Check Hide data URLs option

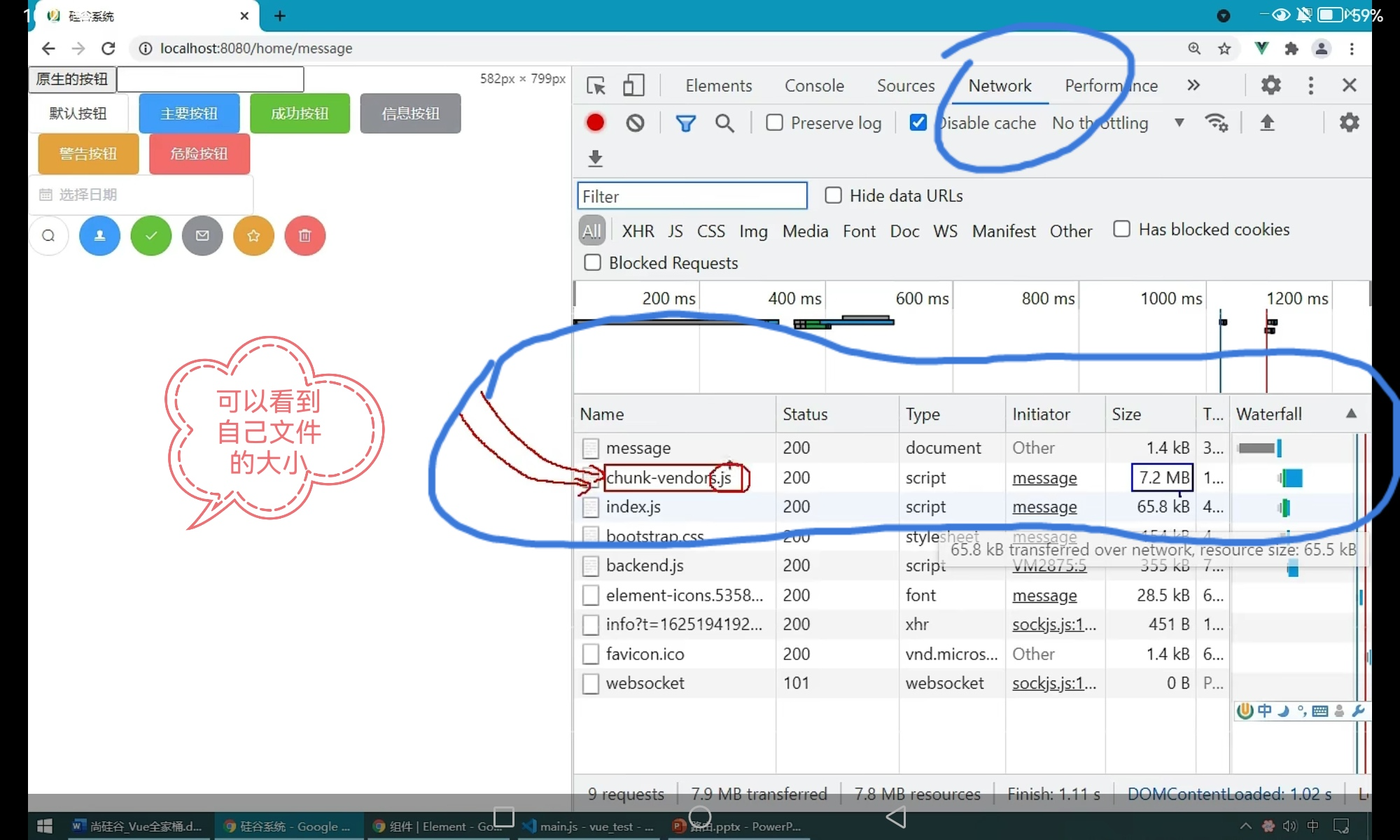(x=833, y=195)
